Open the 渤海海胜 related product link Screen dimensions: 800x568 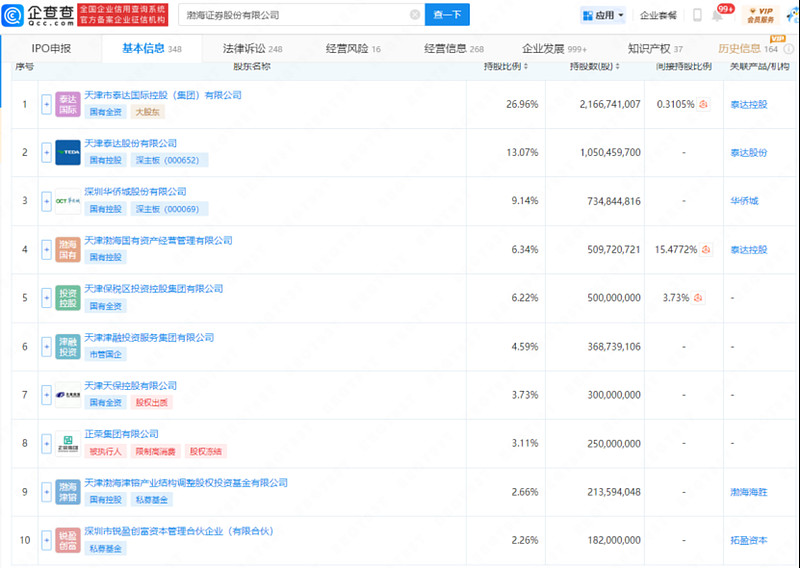(x=749, y=492)
